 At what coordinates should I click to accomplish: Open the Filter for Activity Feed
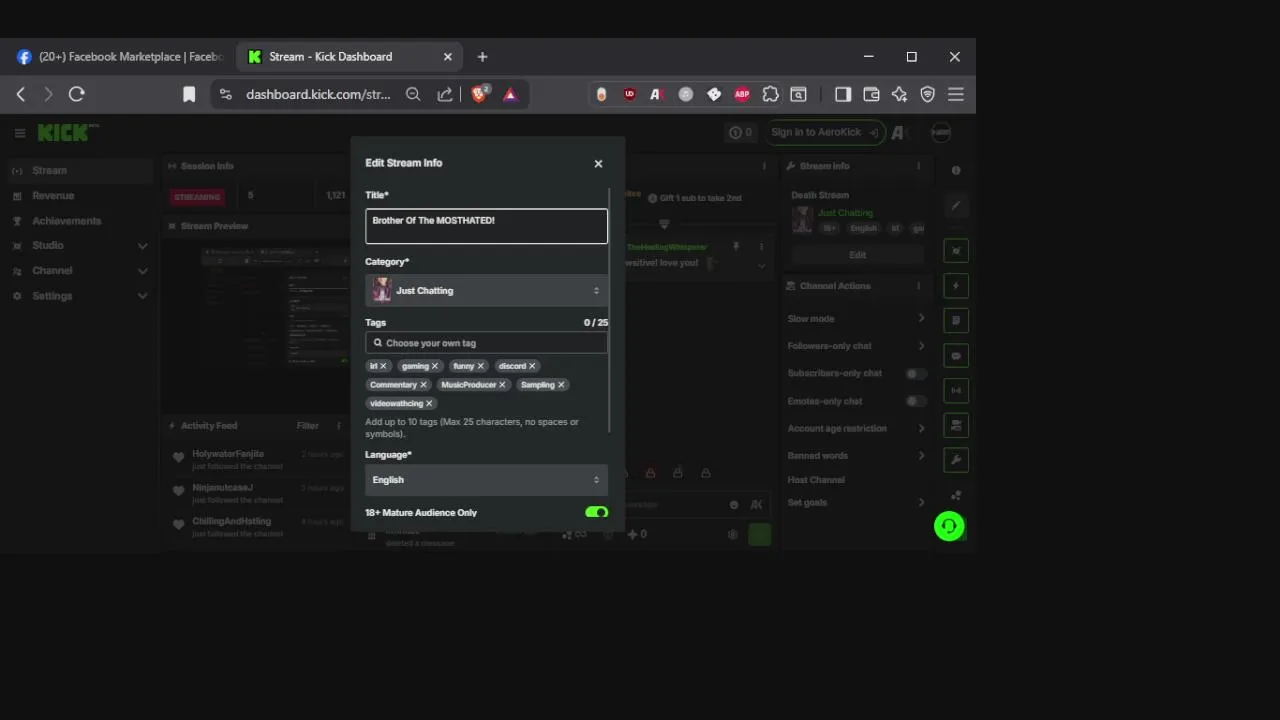tap(307, 426)
